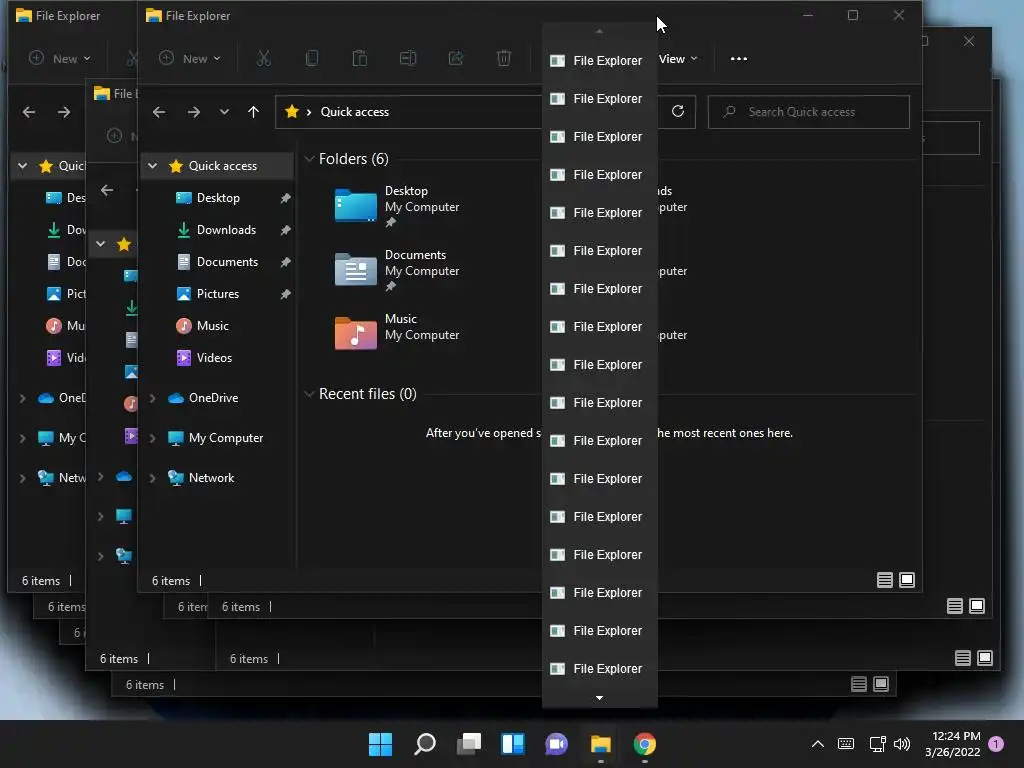Select Downloads in front window navigation pane

(227, 230)
